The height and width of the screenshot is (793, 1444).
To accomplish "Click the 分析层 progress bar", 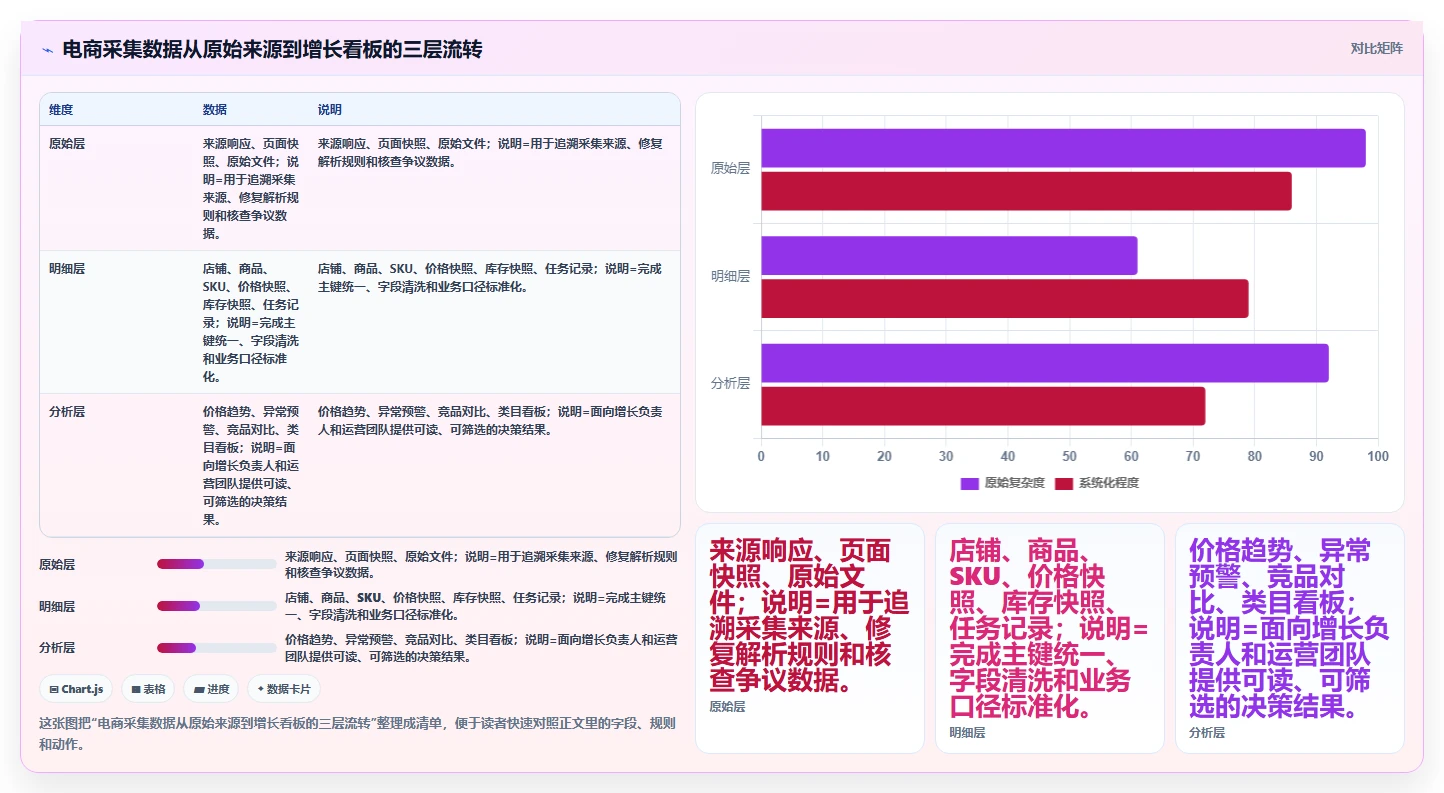I will pyautogui.click(x=216, y=648).
